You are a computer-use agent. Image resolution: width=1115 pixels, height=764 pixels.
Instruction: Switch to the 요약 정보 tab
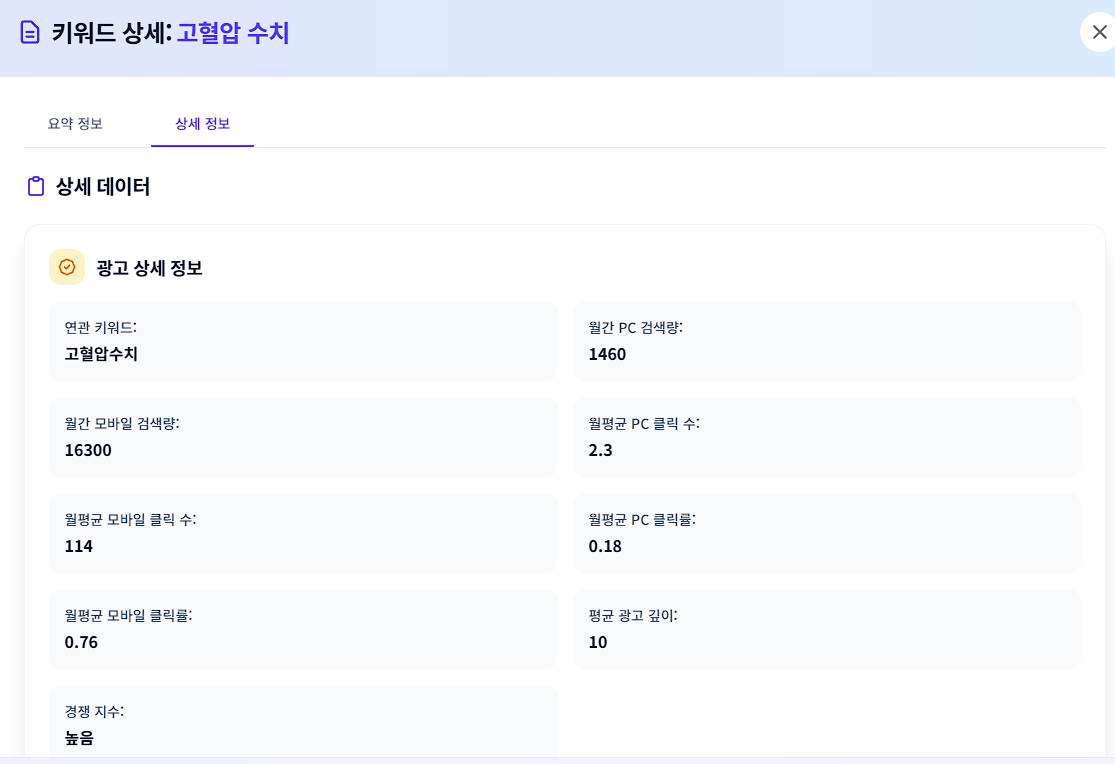click(75, 124)
